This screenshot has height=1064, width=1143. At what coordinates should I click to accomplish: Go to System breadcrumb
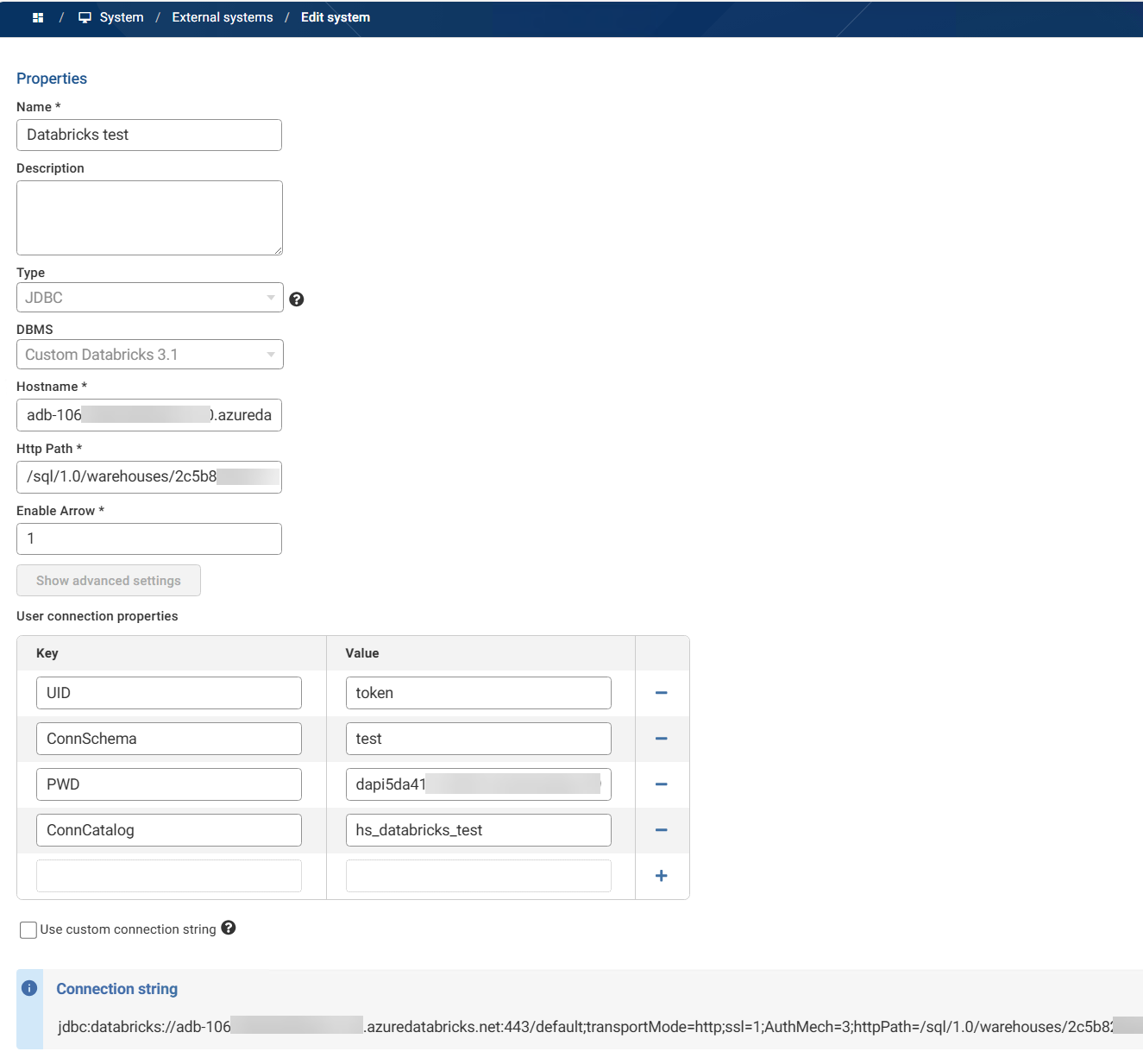122,17
